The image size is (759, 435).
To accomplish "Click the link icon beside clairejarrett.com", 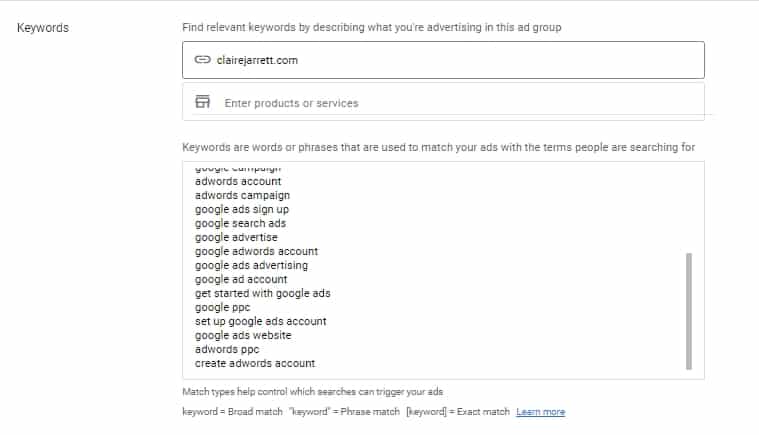I will [203, 60].
